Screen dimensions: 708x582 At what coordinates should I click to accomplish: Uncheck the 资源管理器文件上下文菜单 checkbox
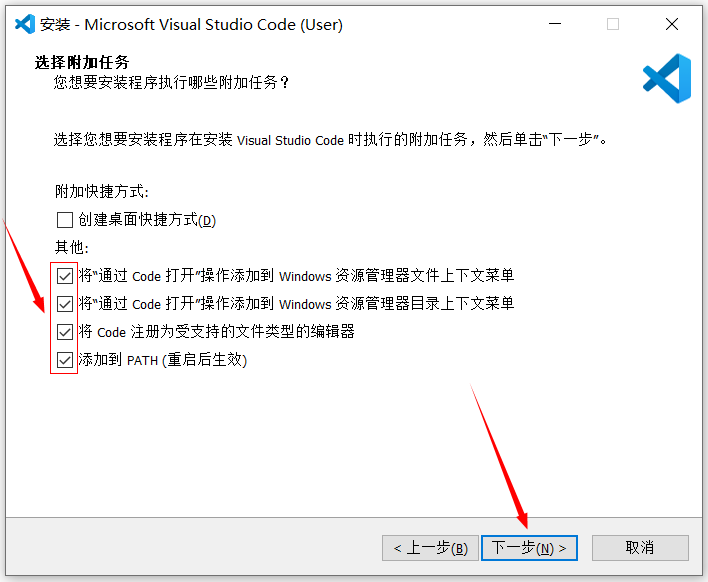coord(65,276)
